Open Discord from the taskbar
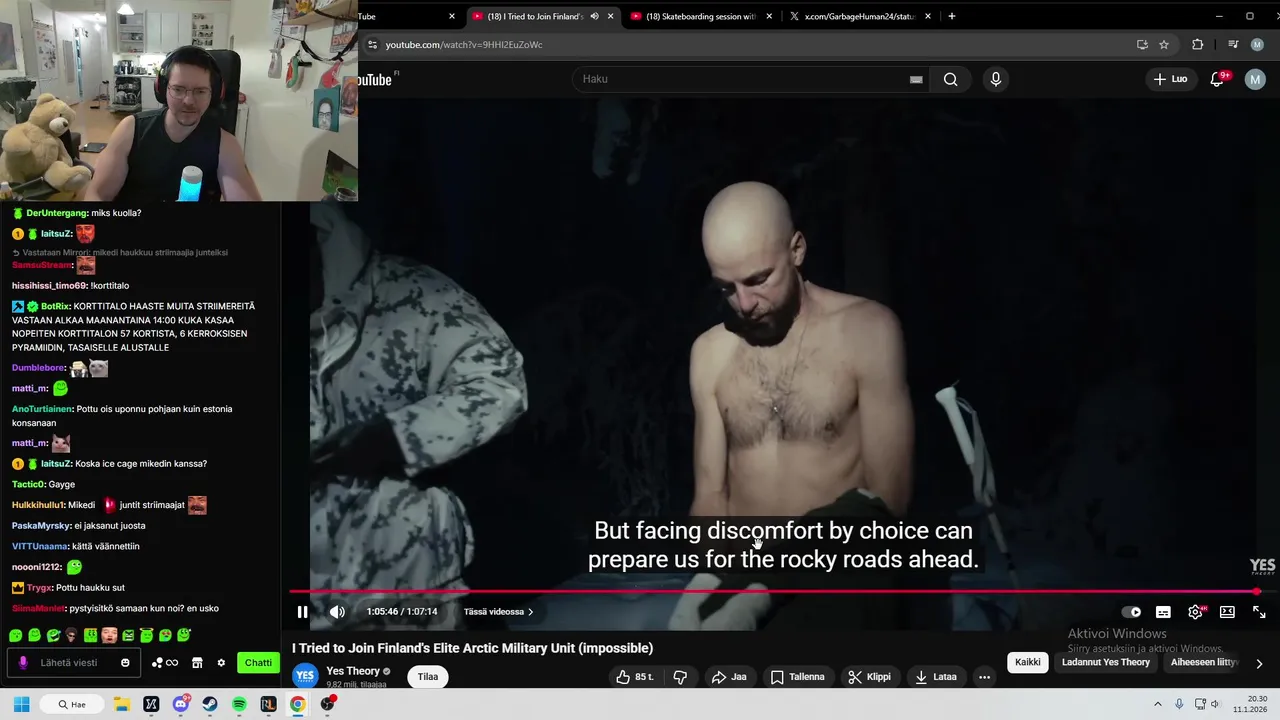Screen dimensions: 1280x720 coord(180,704)
